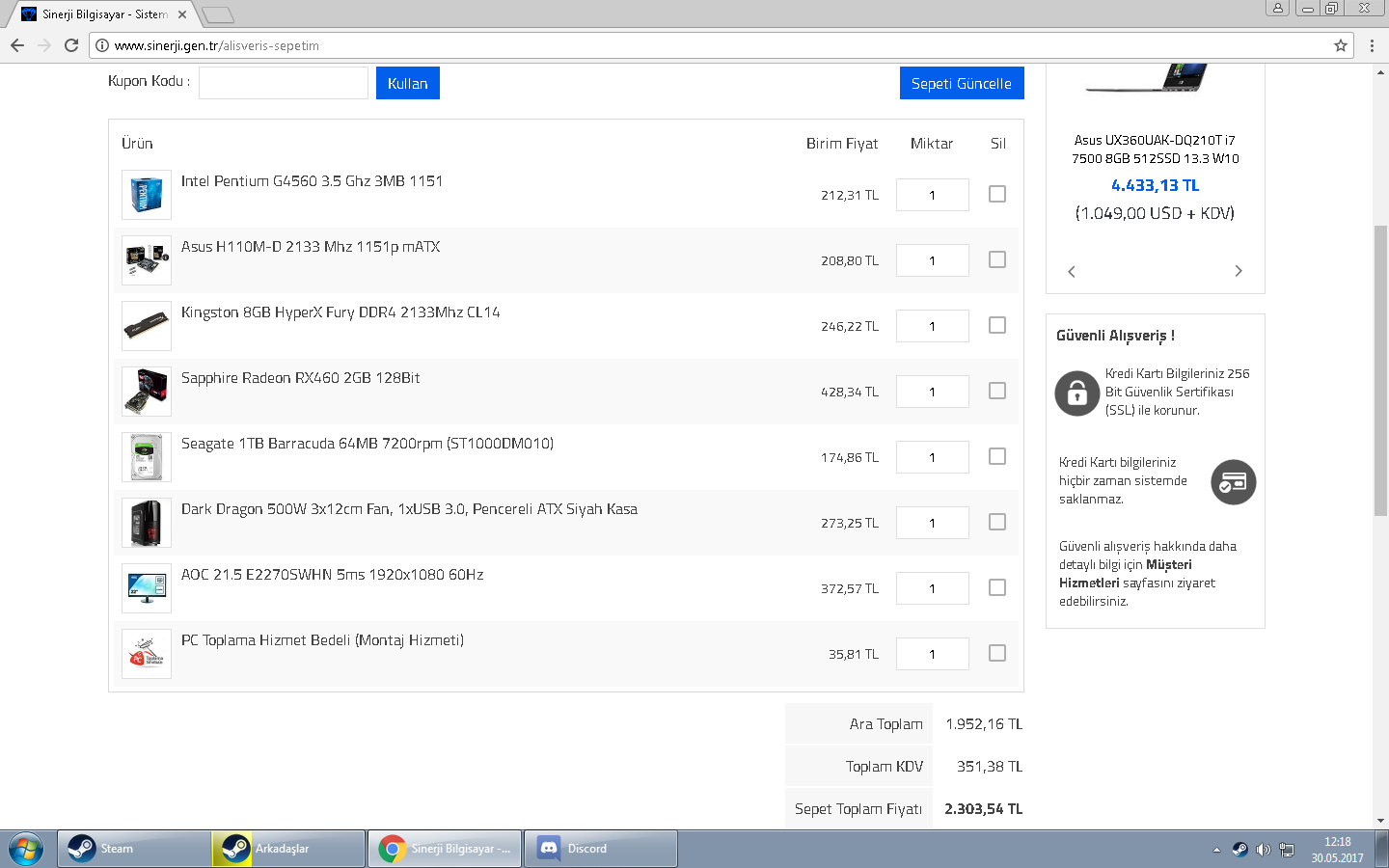Tick the delete checkbox for Kingston HyperX Fury

coord(997,325)
